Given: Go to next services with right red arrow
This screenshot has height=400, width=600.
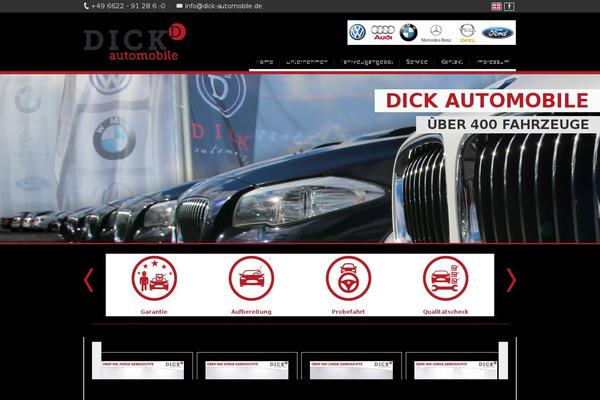Looking at the screenshot, I should (511, 280).
